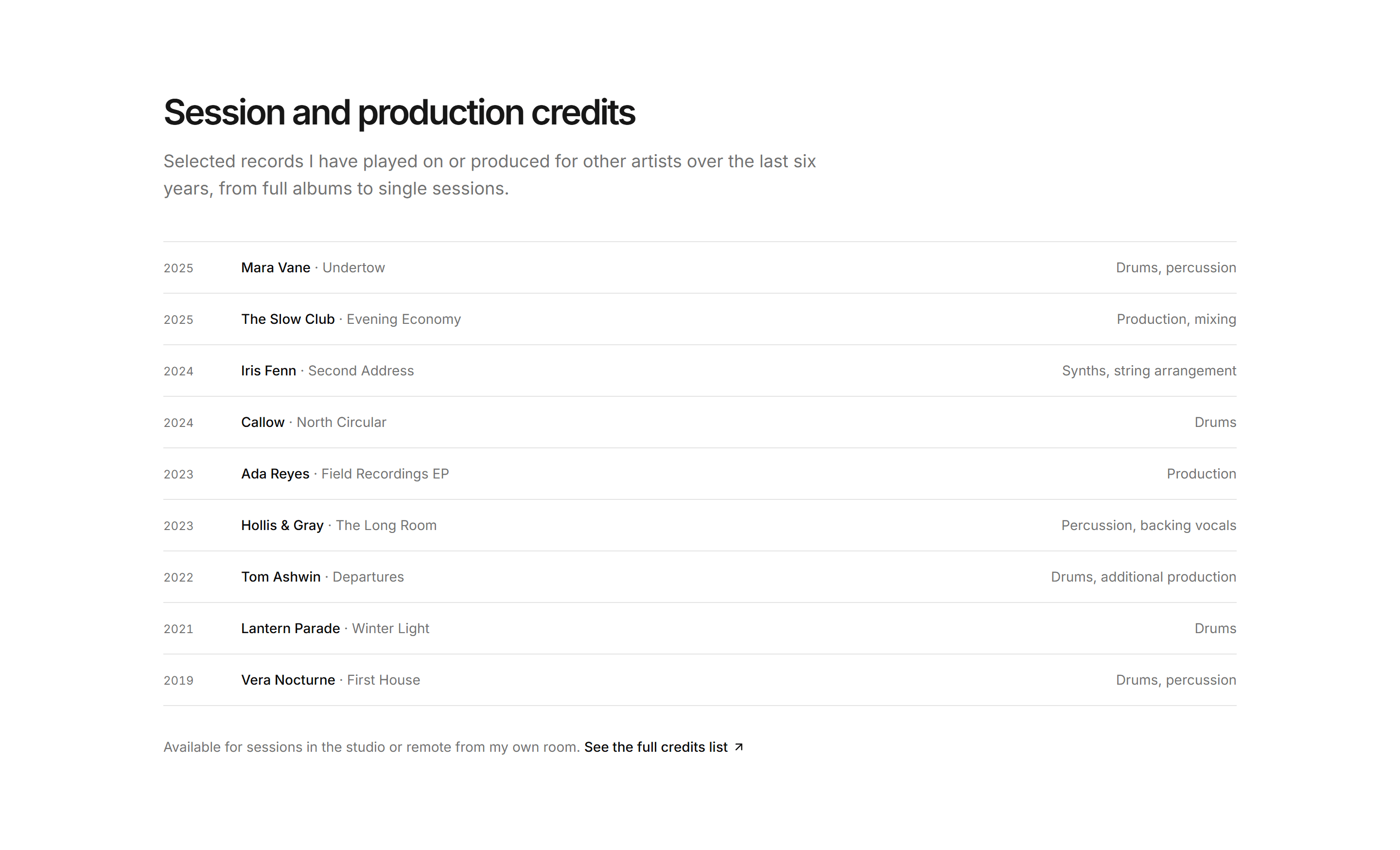The image size is (1400, 850).
Task: Click the Synths, string arrangement role text
Action: (1149, 371)
